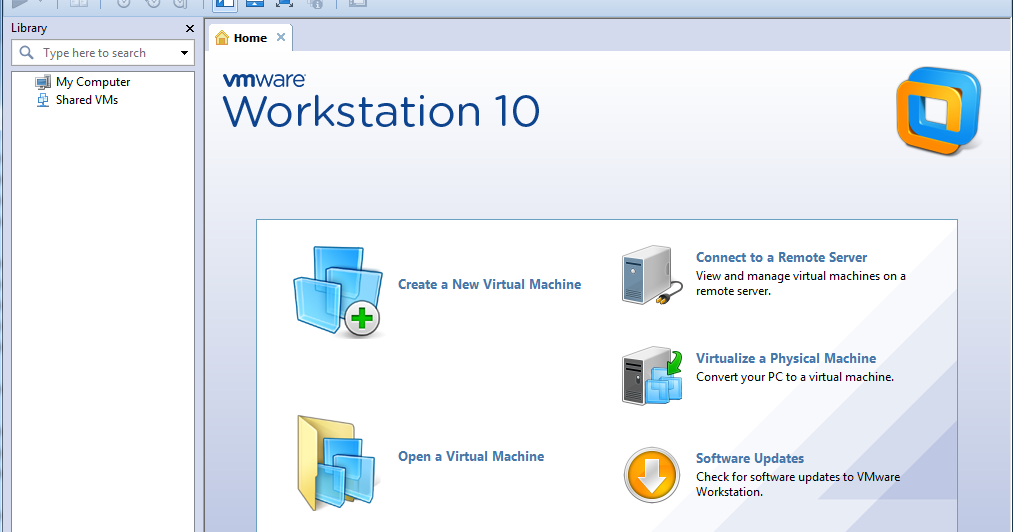Click 'Convert your PC to a virtual machine.' text
This screenshot has width=1013, height=532.
[795, 377]
